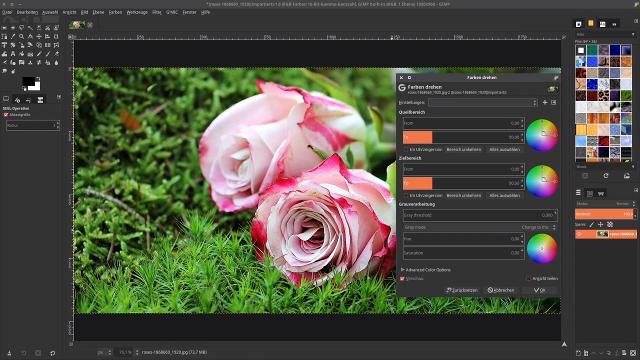The height and width of the screenshot is (360, 640).
Task: Open the Farben menu
Action: (115, 12)
